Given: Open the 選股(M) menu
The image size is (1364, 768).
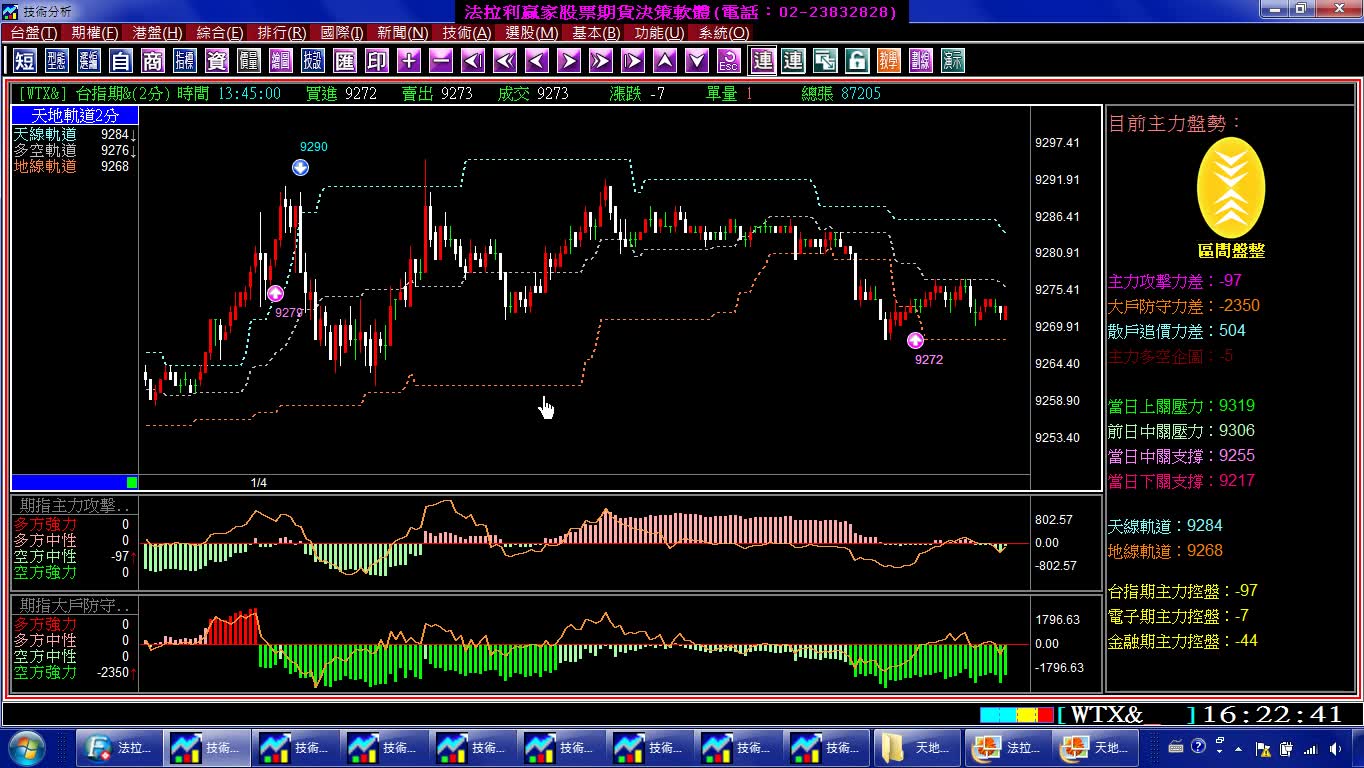Looking at the screenshot, I should pos(532,33).
